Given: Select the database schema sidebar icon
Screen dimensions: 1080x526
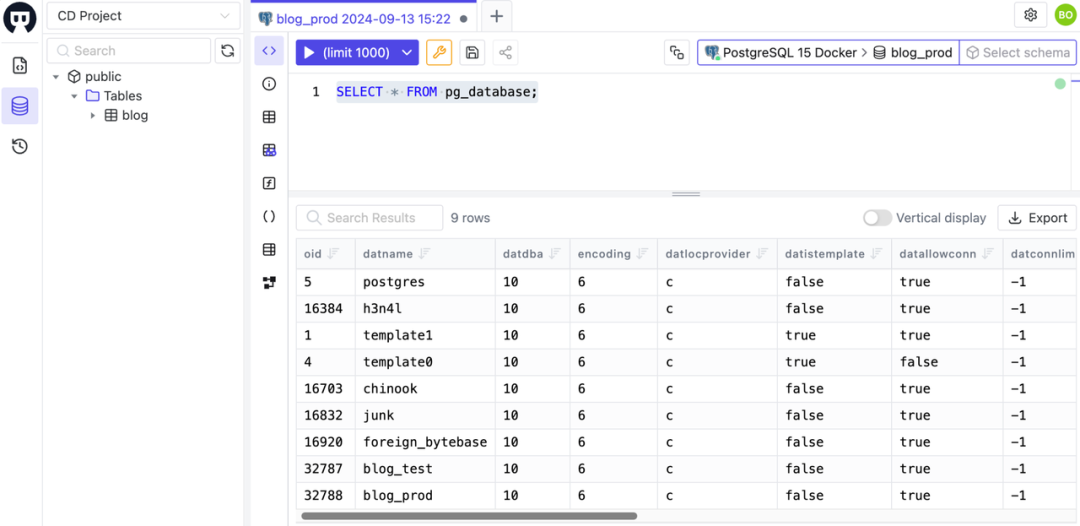Looking at the screenshot, I should coord(20,106).
